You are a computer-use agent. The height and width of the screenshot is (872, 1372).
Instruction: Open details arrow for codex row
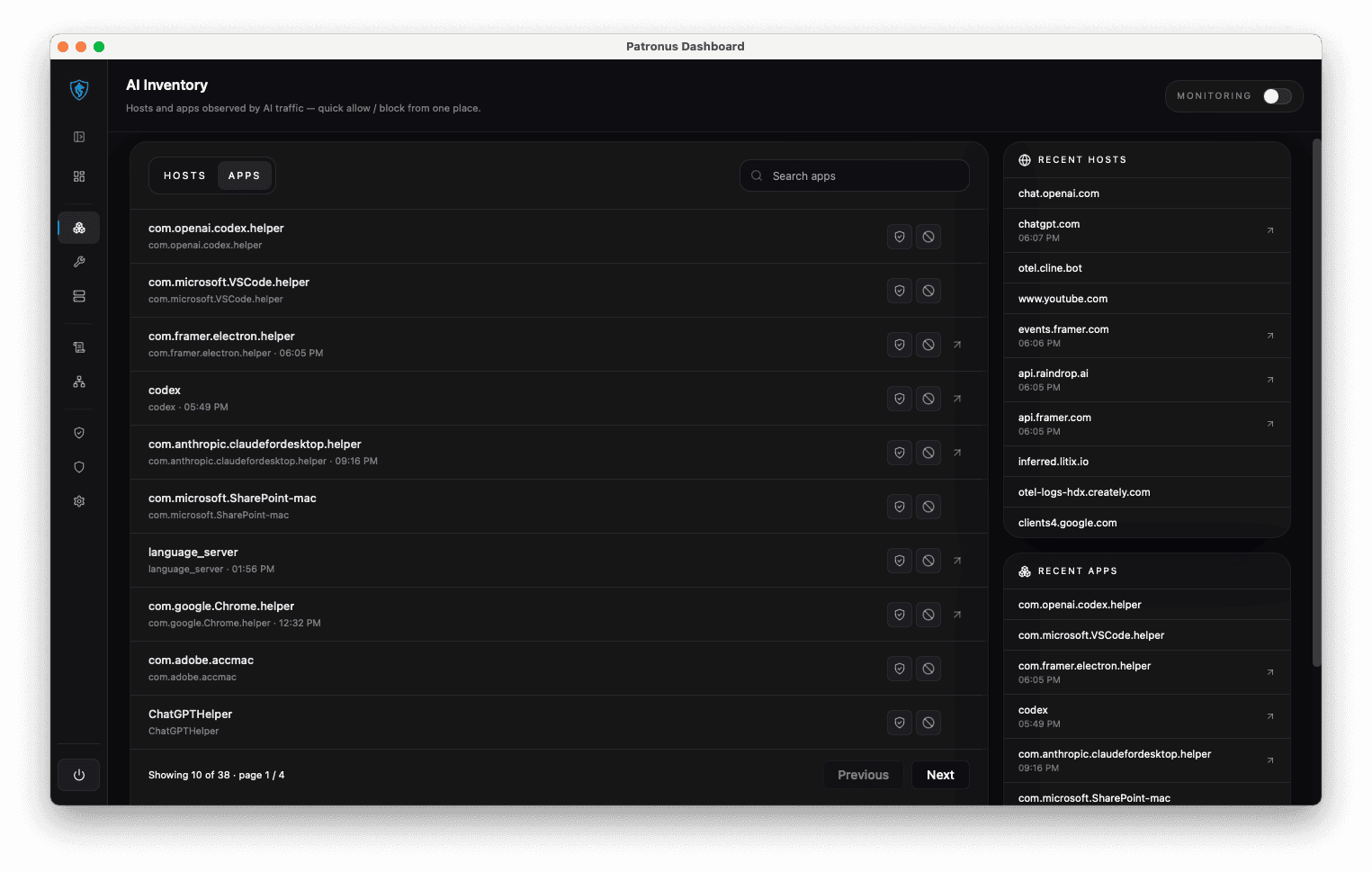pyautogui.click(x=957, y=399)
